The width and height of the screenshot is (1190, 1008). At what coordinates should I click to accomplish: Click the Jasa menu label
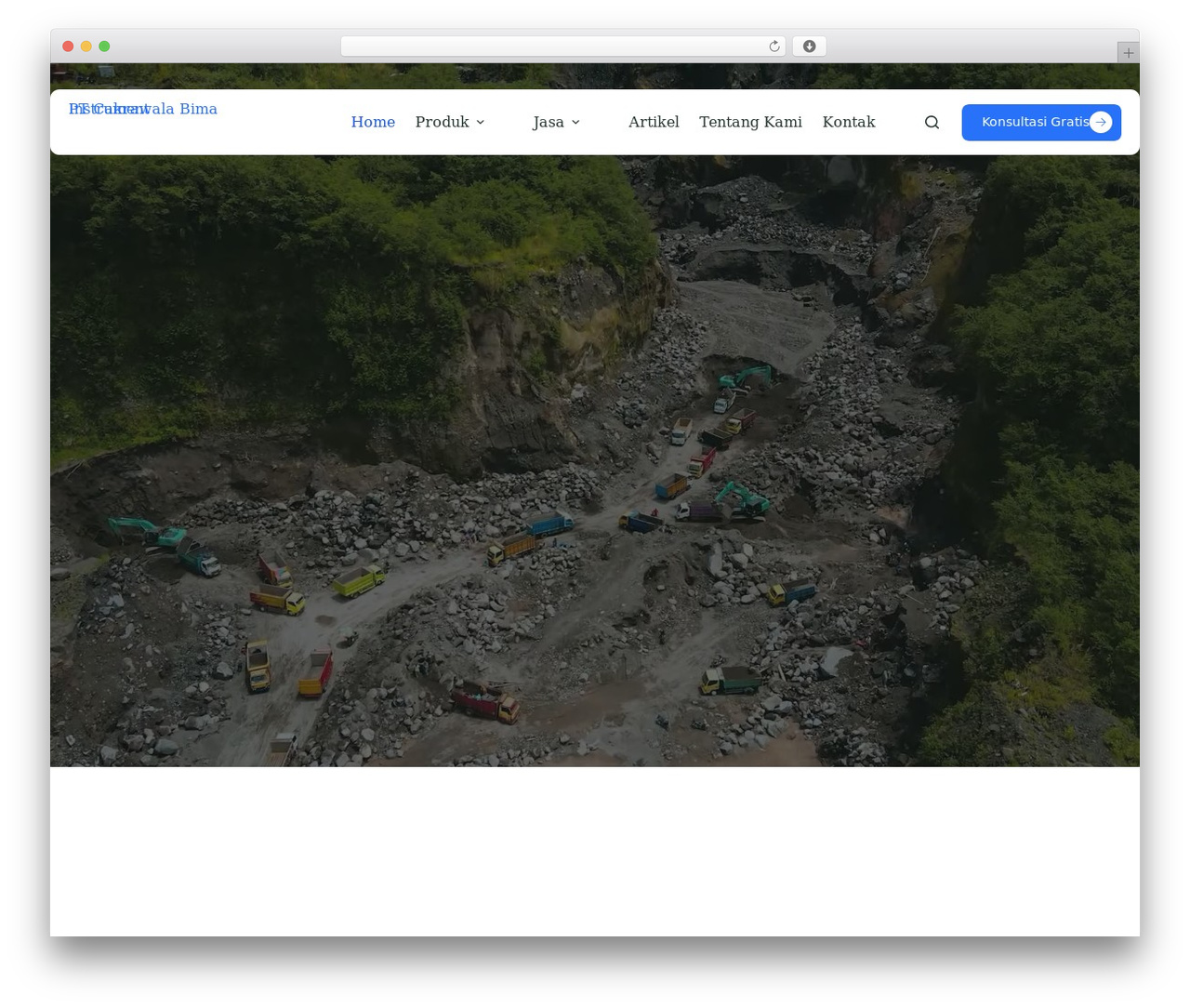click(549, 122)
